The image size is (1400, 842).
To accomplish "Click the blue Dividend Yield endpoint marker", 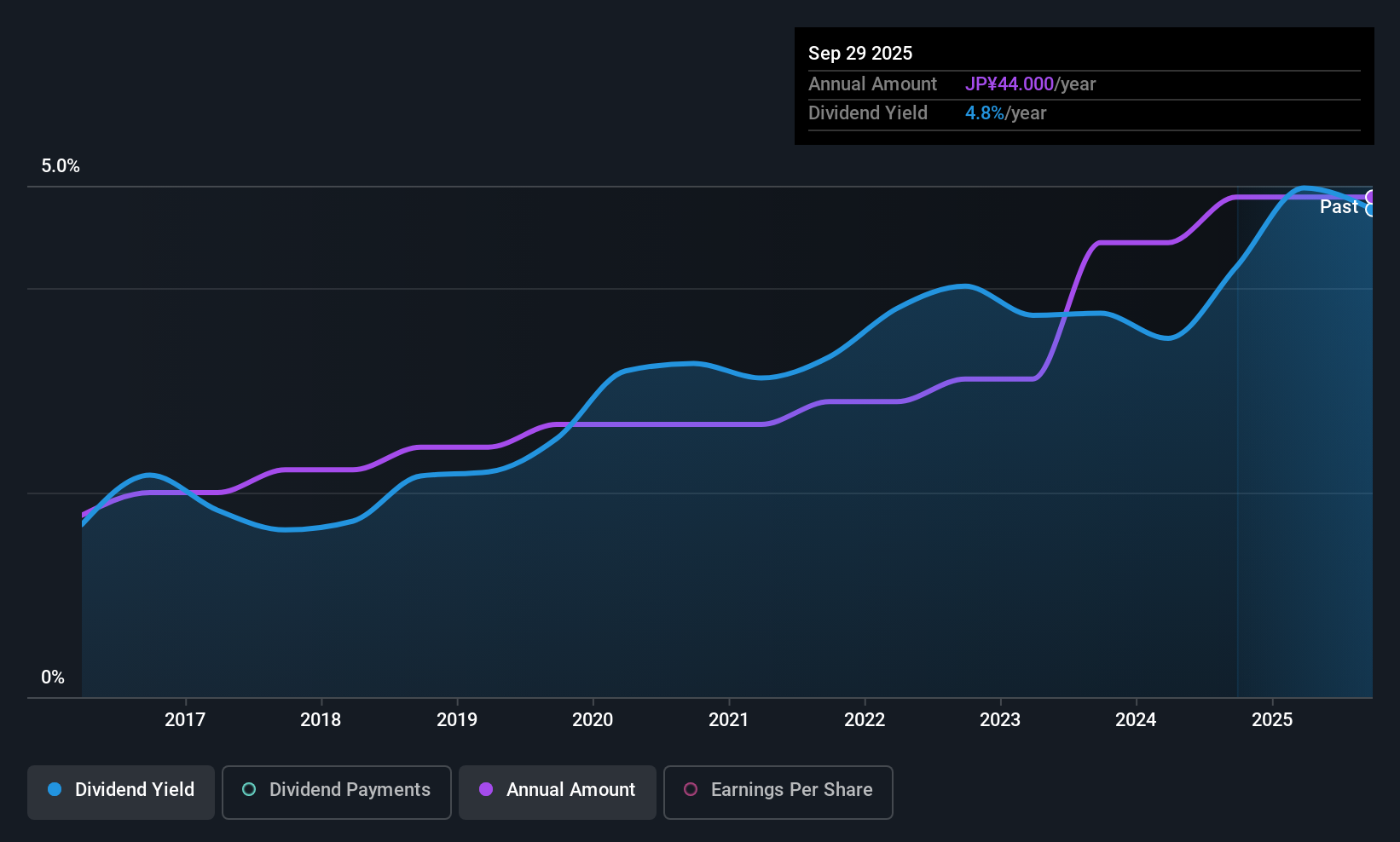I will point(1371,210).
